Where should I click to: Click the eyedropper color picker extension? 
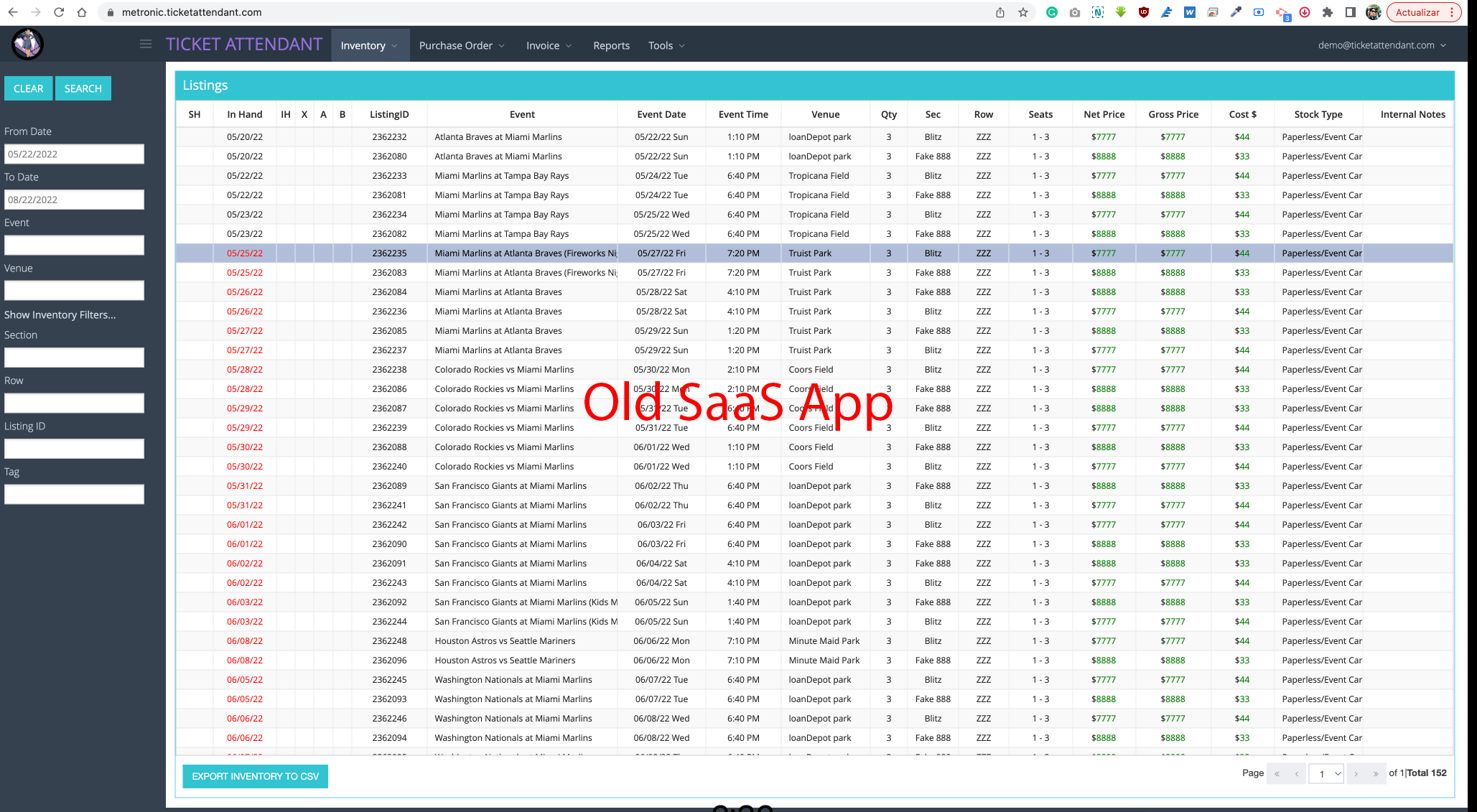tap(1236, 12)
